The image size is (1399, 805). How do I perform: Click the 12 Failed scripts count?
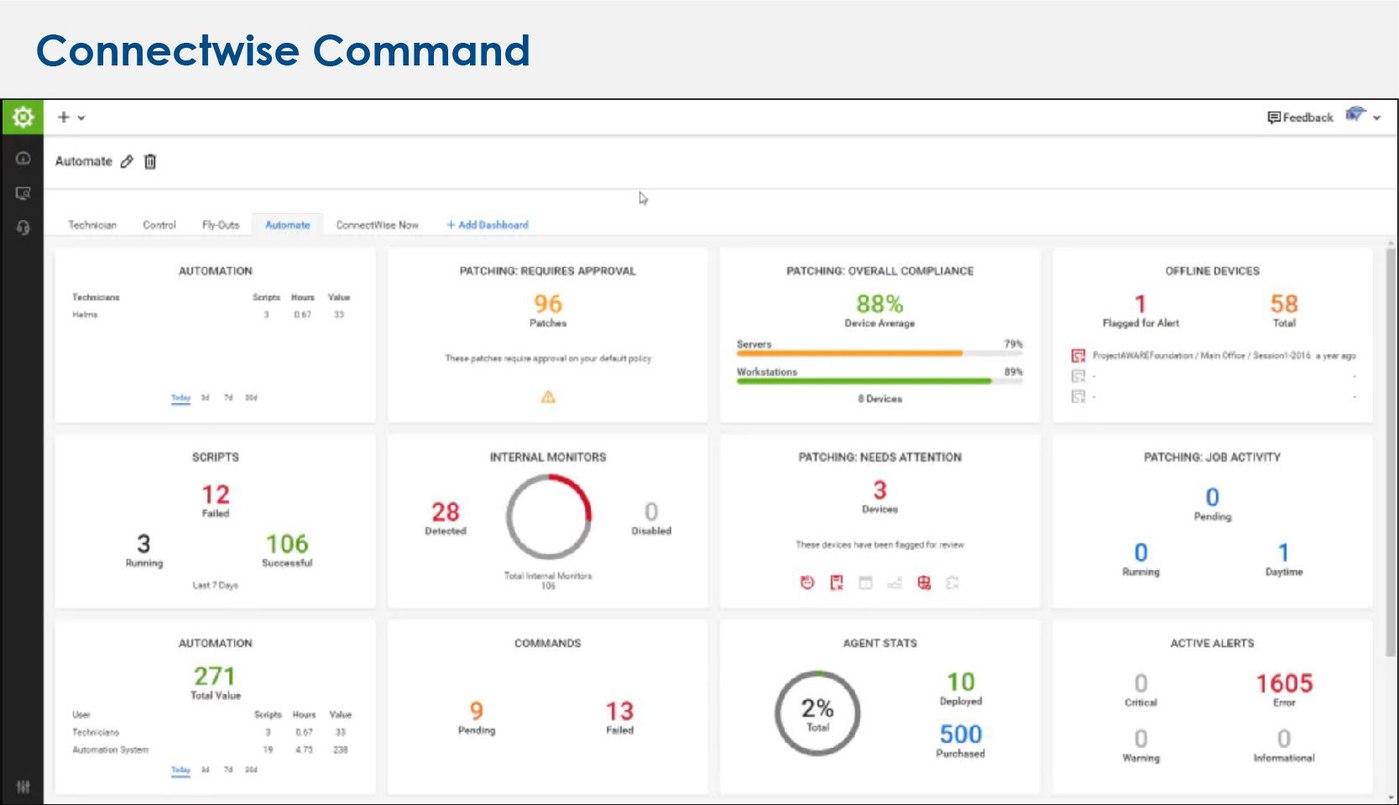pyautogui.click(x=215, y=494)
